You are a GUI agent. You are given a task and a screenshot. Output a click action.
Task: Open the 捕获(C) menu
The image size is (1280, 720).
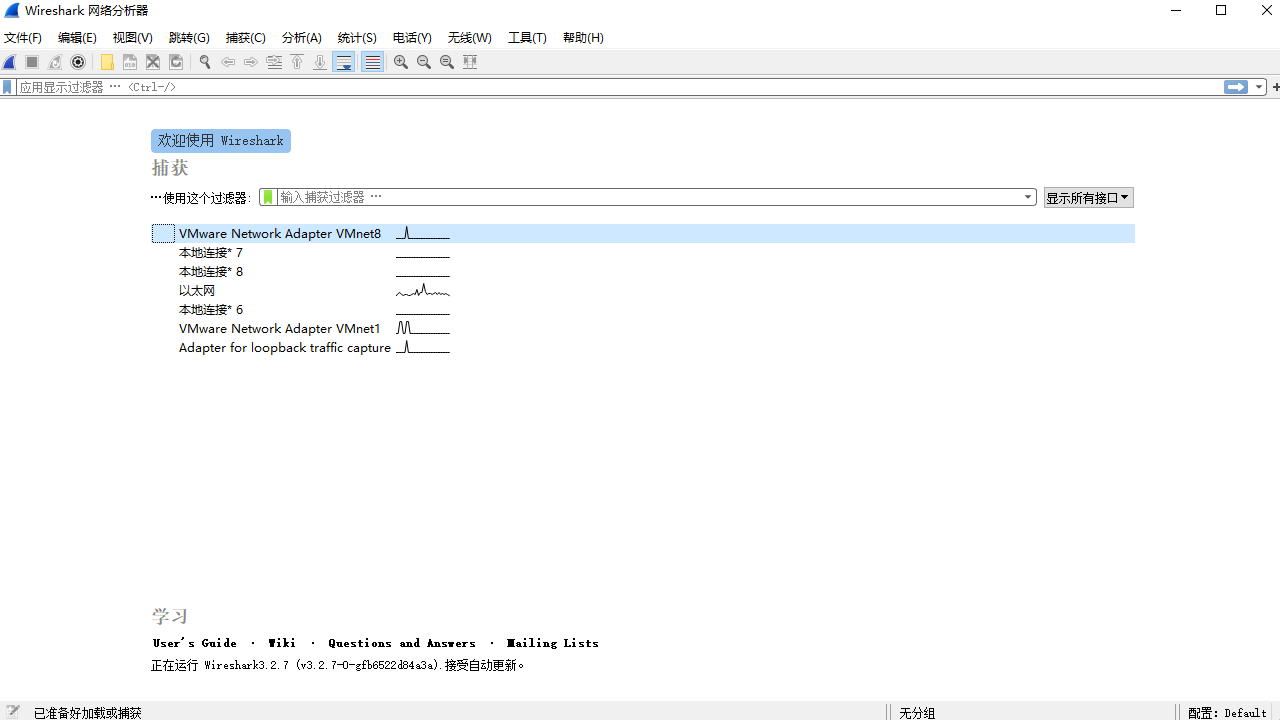(x=245, y=38)
